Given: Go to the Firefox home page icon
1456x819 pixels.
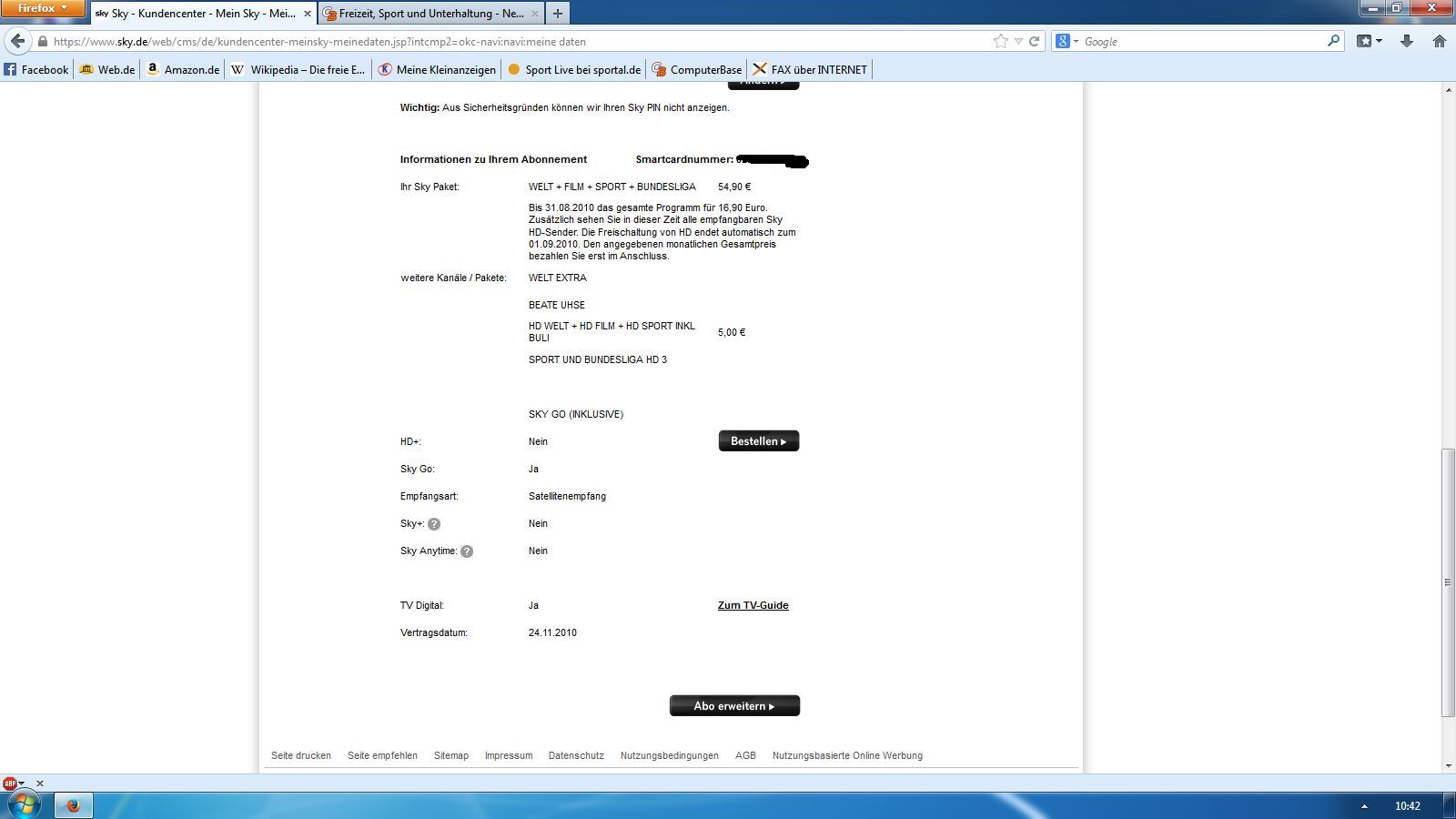Looking at the screenshot, I should [1440, 41].
